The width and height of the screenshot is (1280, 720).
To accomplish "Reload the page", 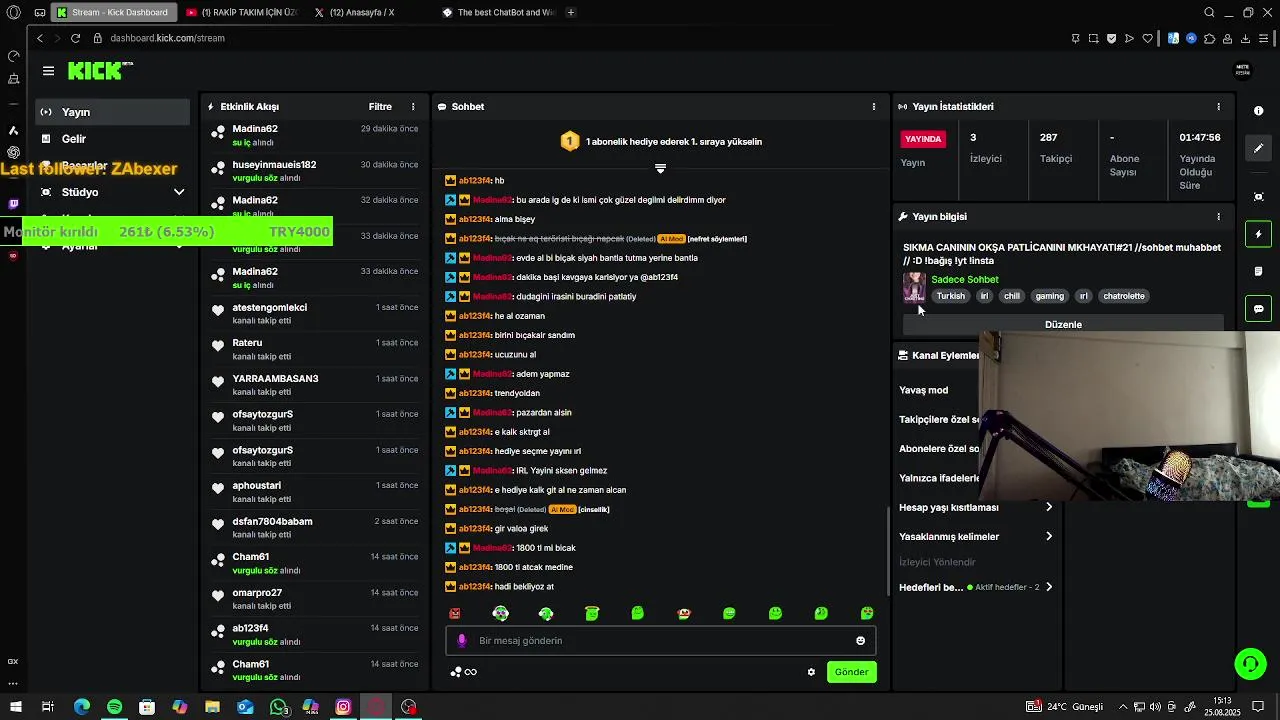I will [x=75, y=38].
